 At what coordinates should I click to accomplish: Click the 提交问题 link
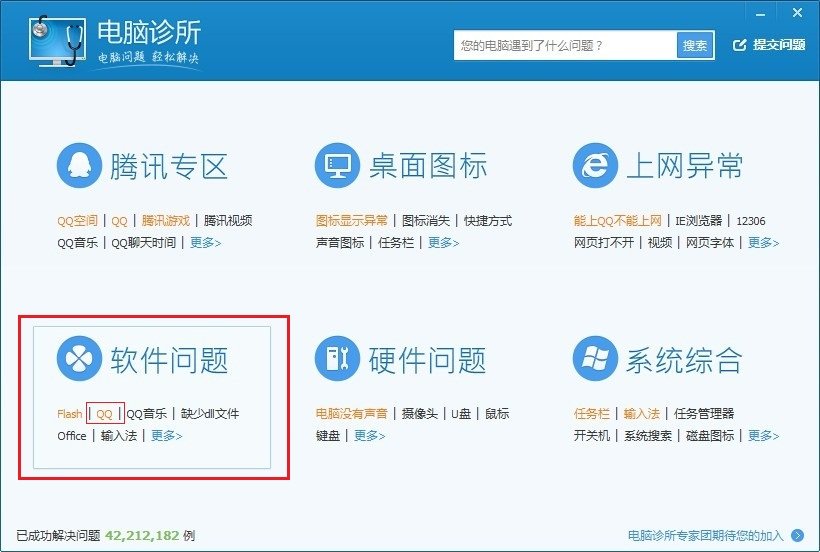[x=779, y=45]
